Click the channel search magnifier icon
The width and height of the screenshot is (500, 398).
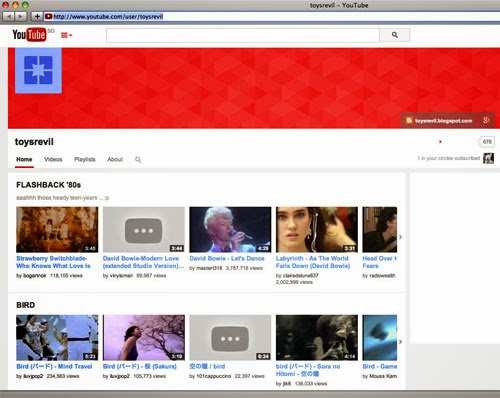coord(138,160)
